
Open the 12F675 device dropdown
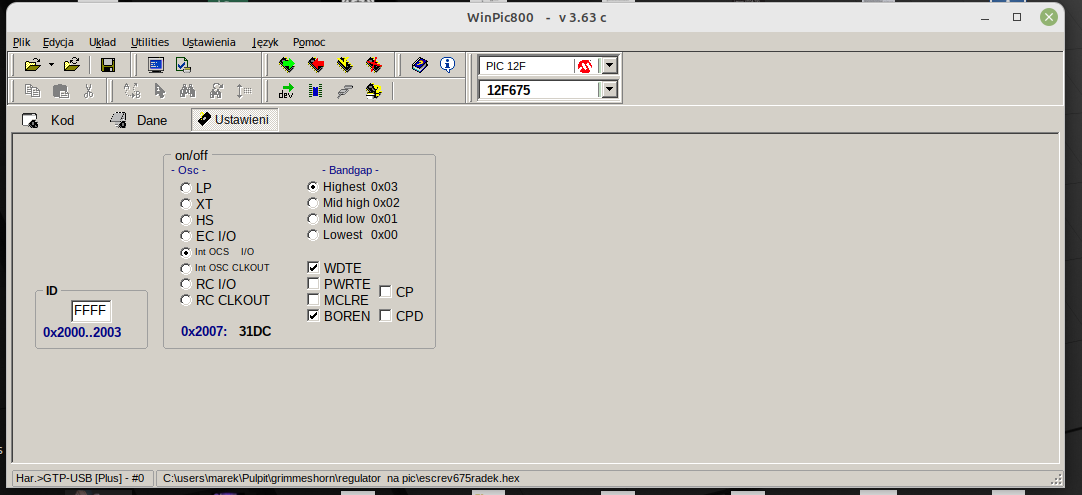[x=609, y=90]
